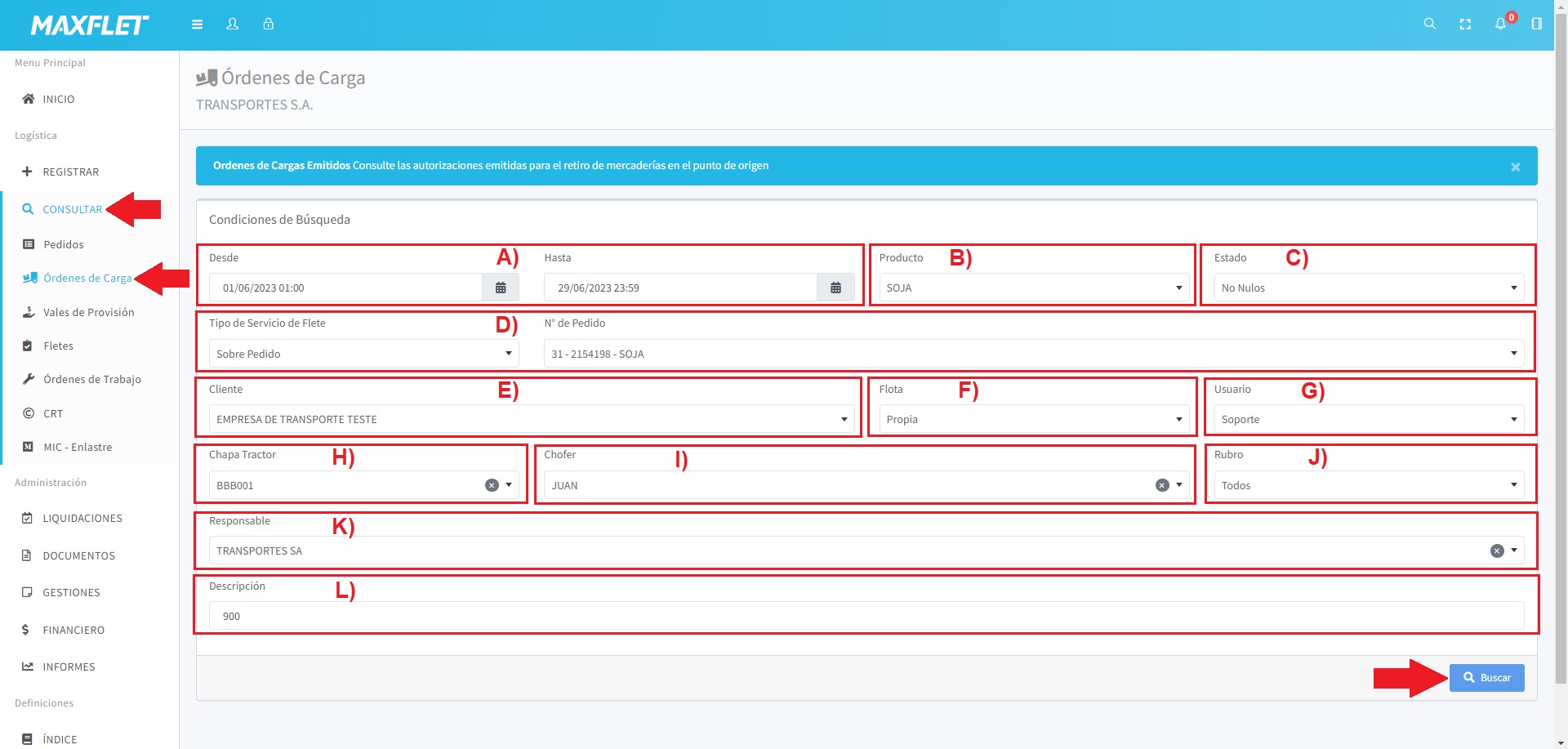Open the user profile icon in header
1568x749 pixels.
(x=233, y=25)
